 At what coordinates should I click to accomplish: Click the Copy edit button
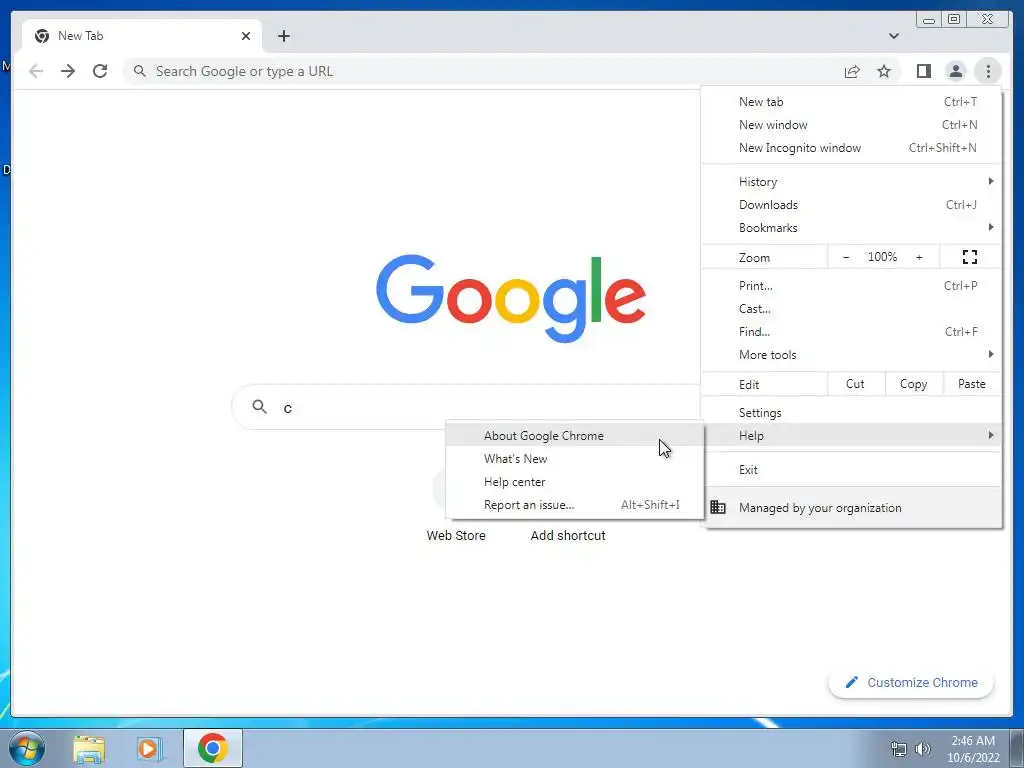point(914,384)
